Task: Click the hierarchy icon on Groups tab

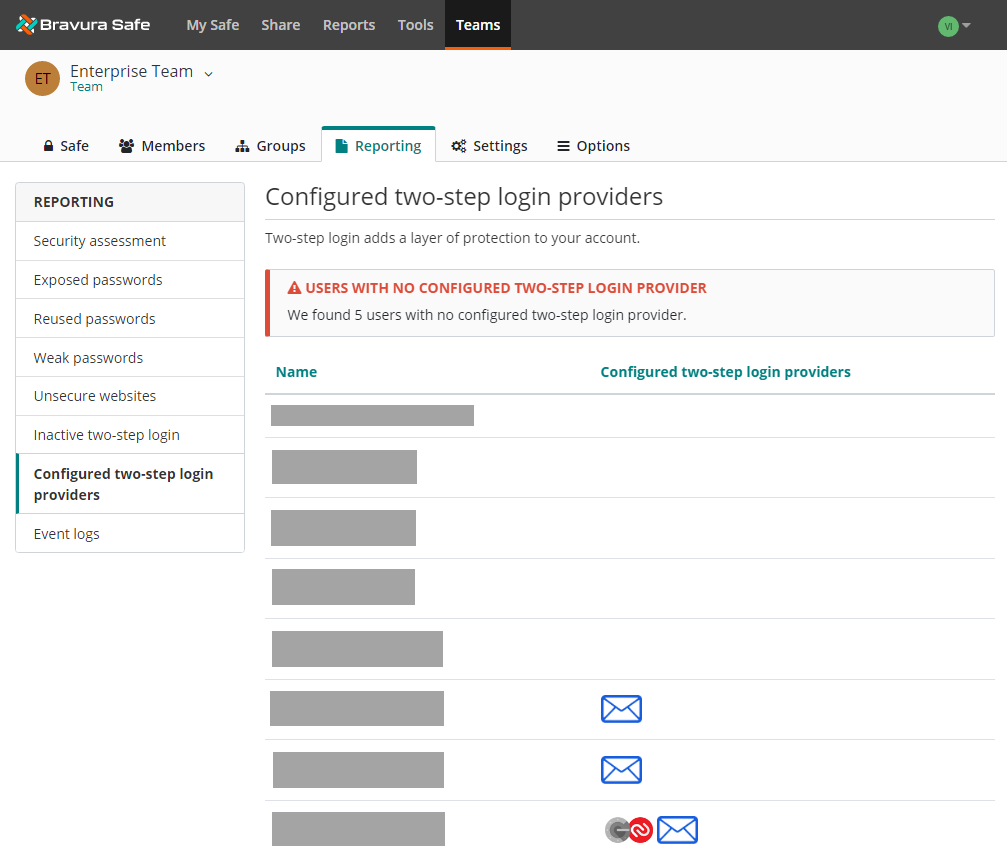Action: [242, 146]
